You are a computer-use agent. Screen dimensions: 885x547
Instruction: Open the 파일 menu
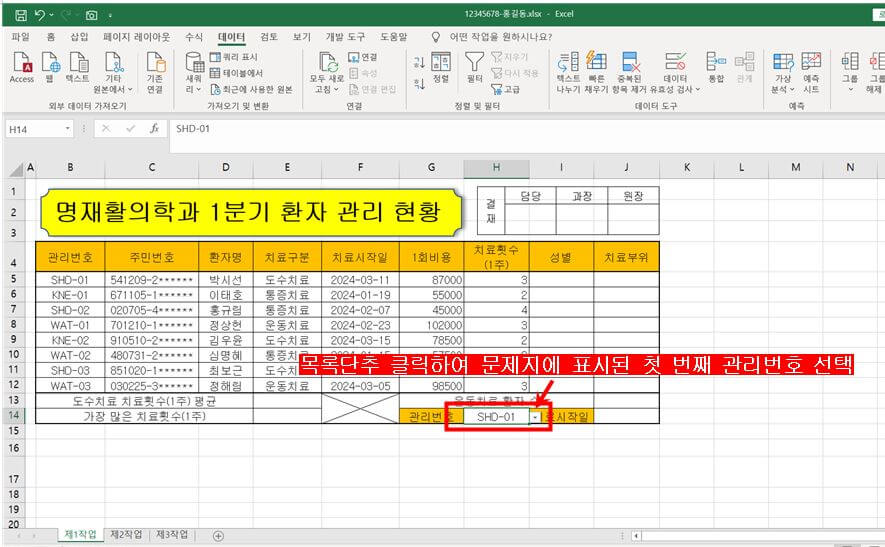[20, 37]
